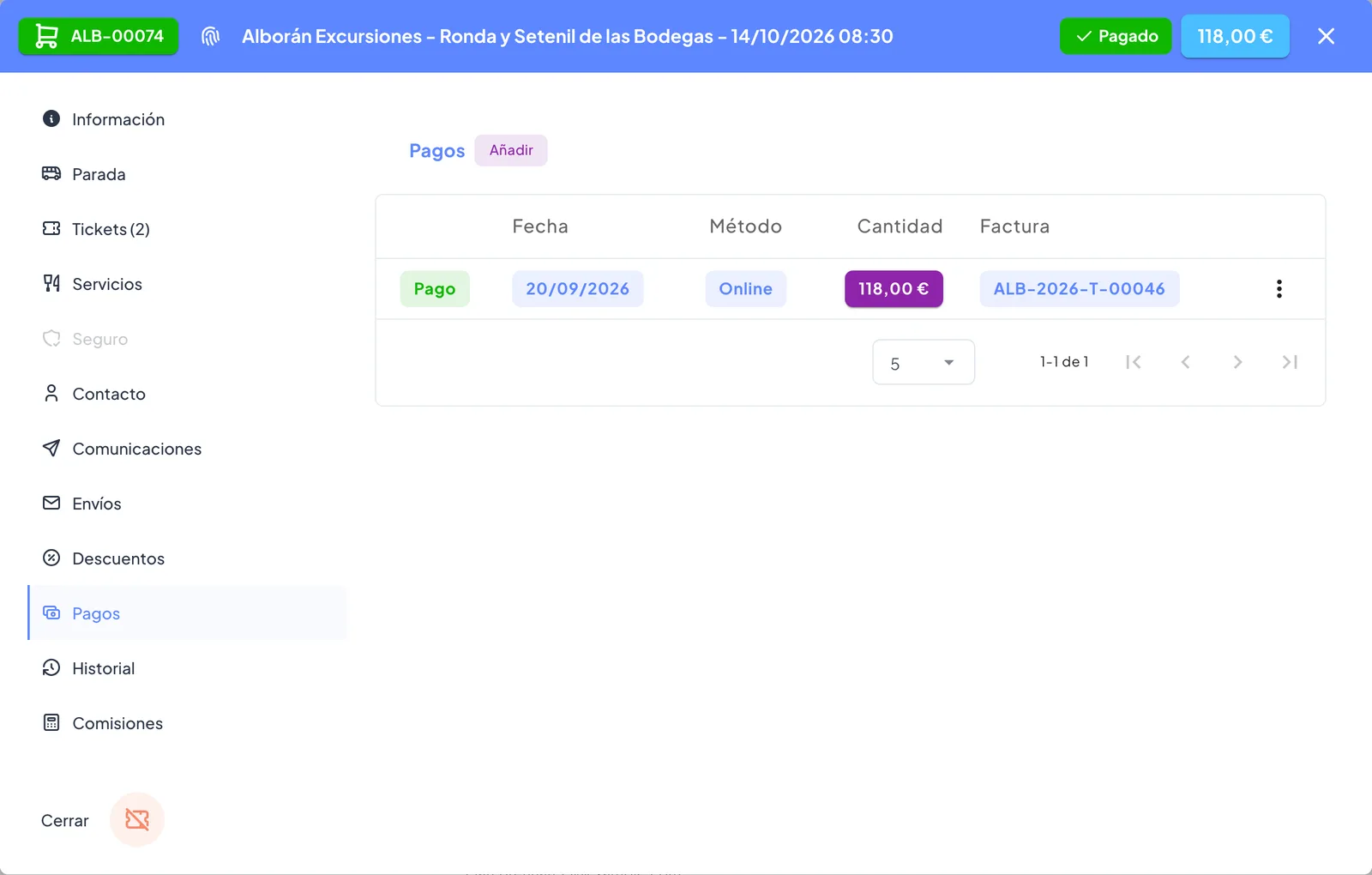Open the Comisiones section
1372x875 pixels.
(188, 723)
